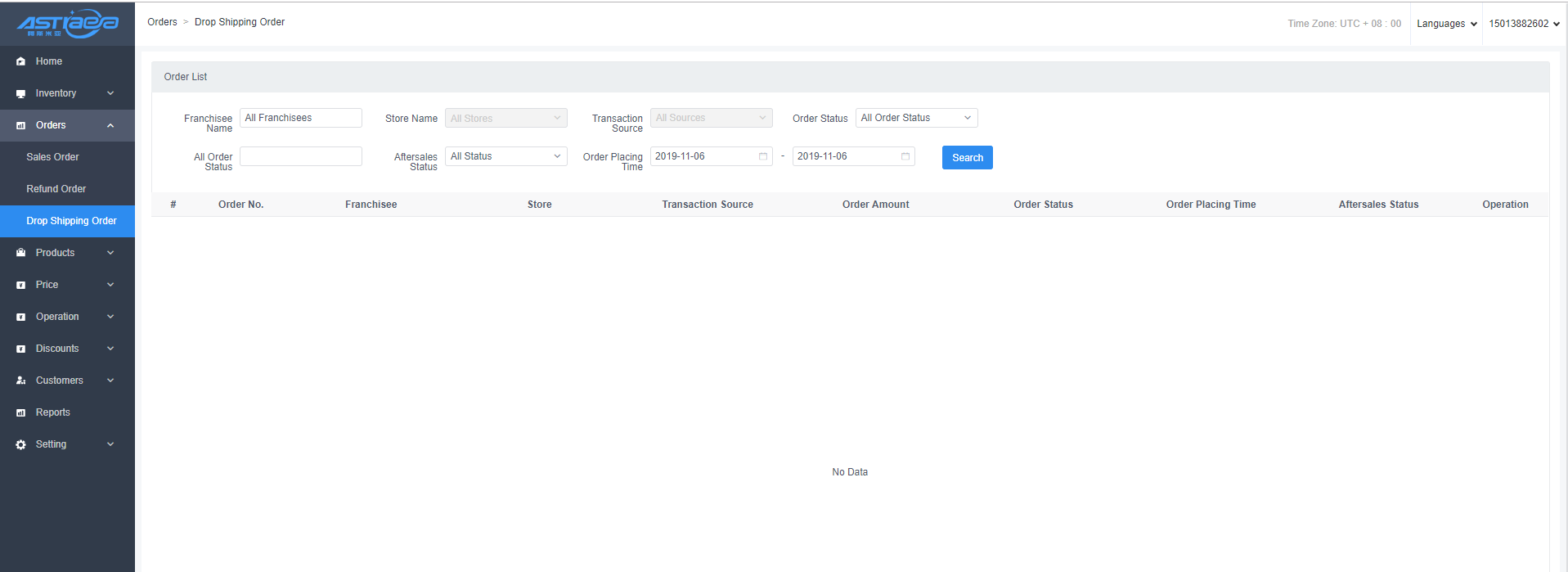1568x572 pixels.
Task: Expand the Discounts submenu arrow
Action: tap(110, 349)
